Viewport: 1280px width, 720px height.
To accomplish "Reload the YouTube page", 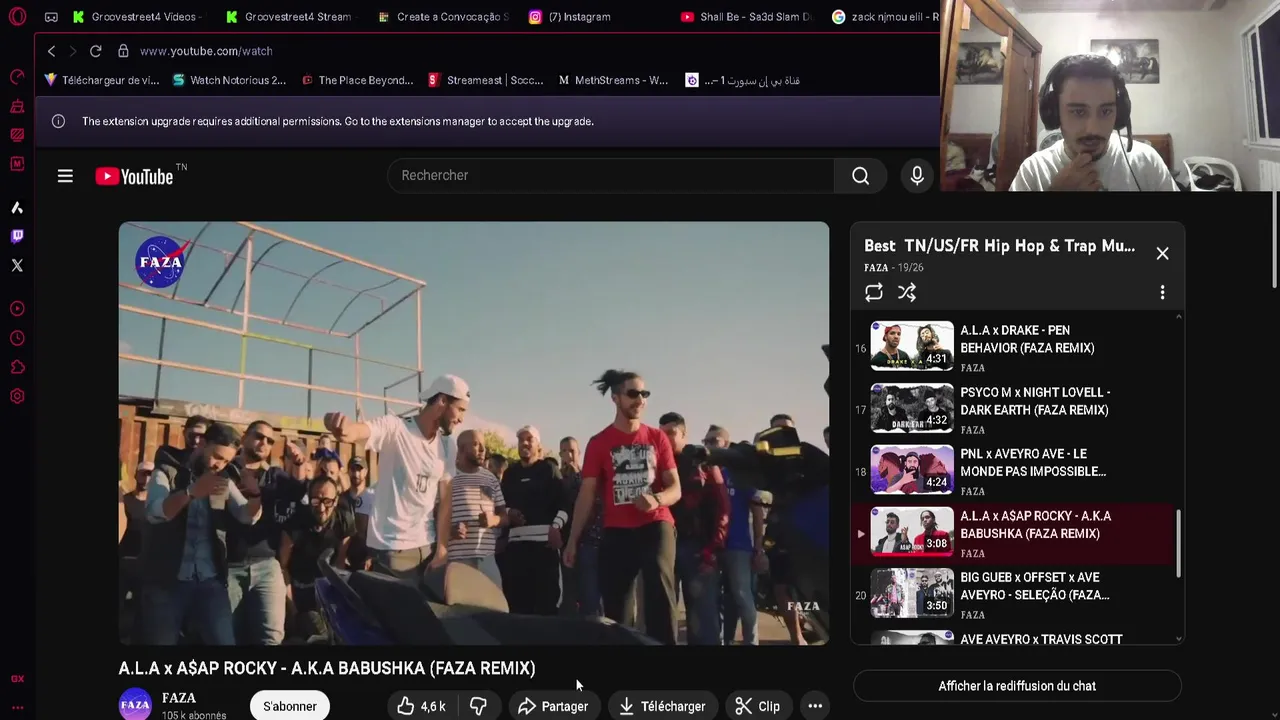I will [x=95, y=51].
